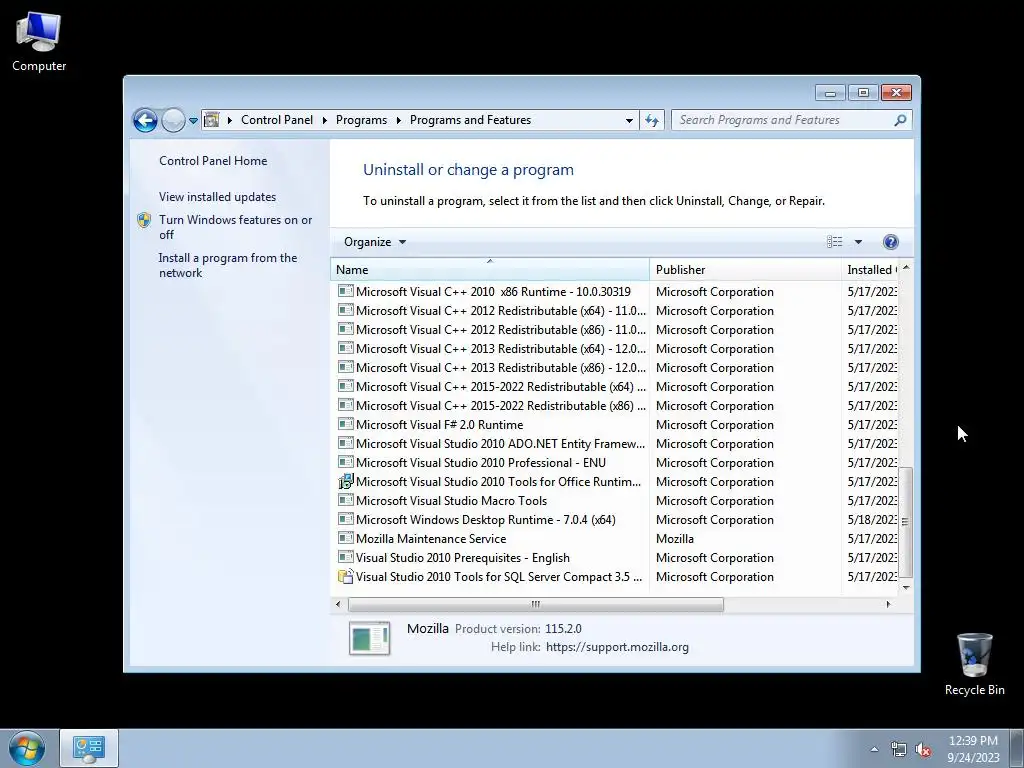This screenshot has width=1024, height=768.
Task: Expand arrow after Programs breadcrumb
Action: point(398,120)
